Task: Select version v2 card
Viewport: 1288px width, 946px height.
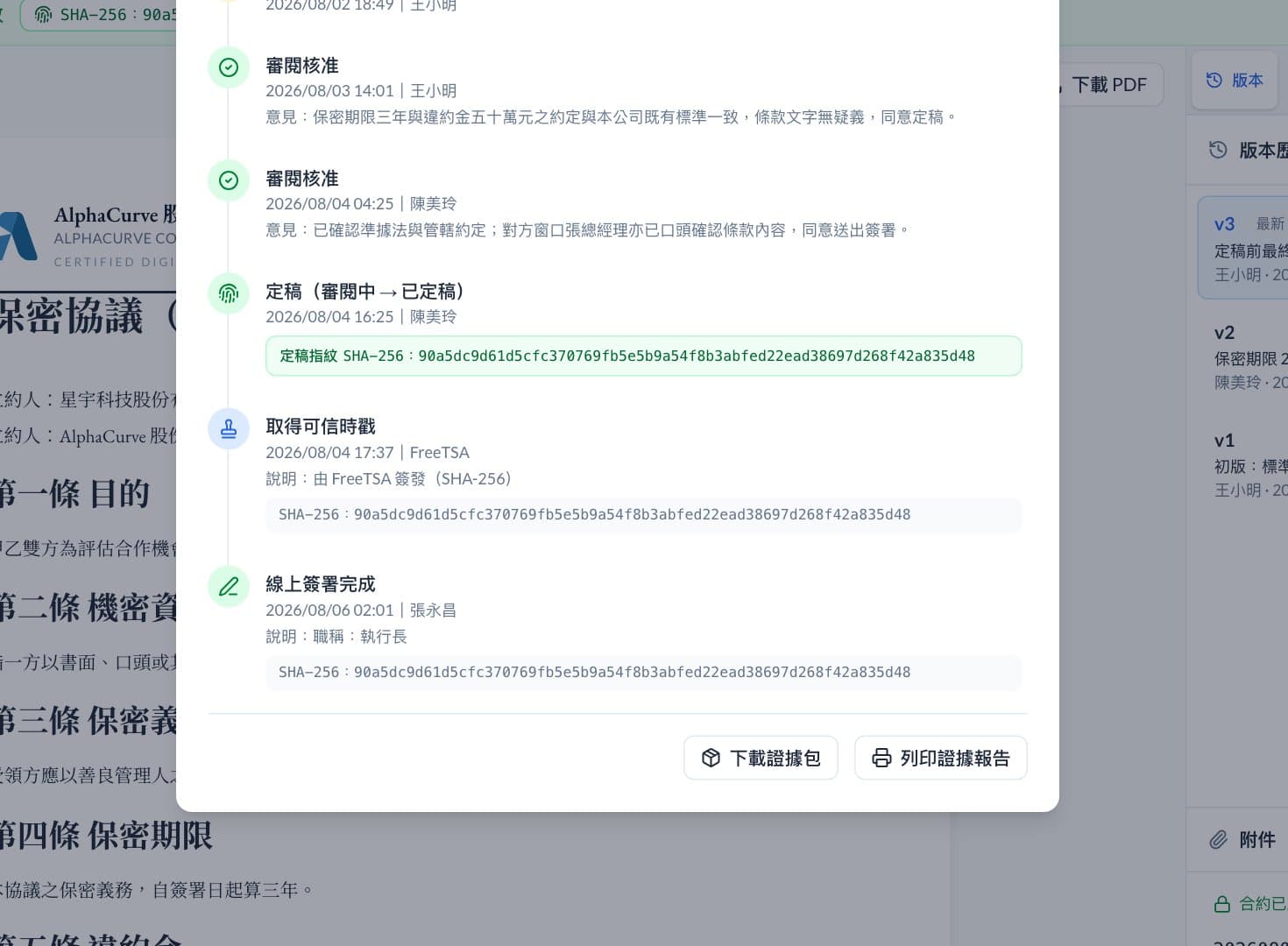Action: point(1244,357)
